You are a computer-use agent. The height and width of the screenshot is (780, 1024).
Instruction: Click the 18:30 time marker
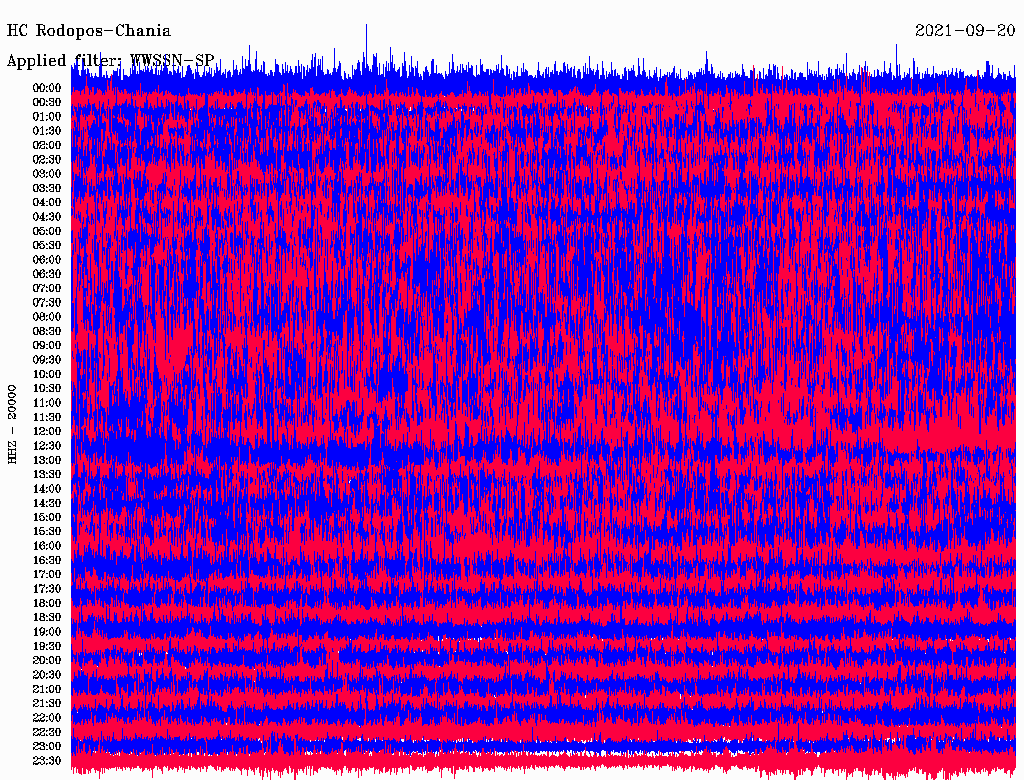click(47, 618)
